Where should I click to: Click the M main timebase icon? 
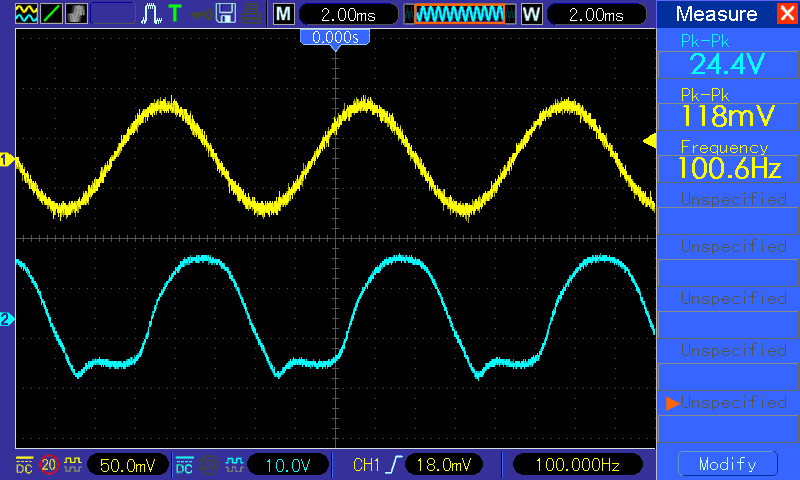pos(284,14)
